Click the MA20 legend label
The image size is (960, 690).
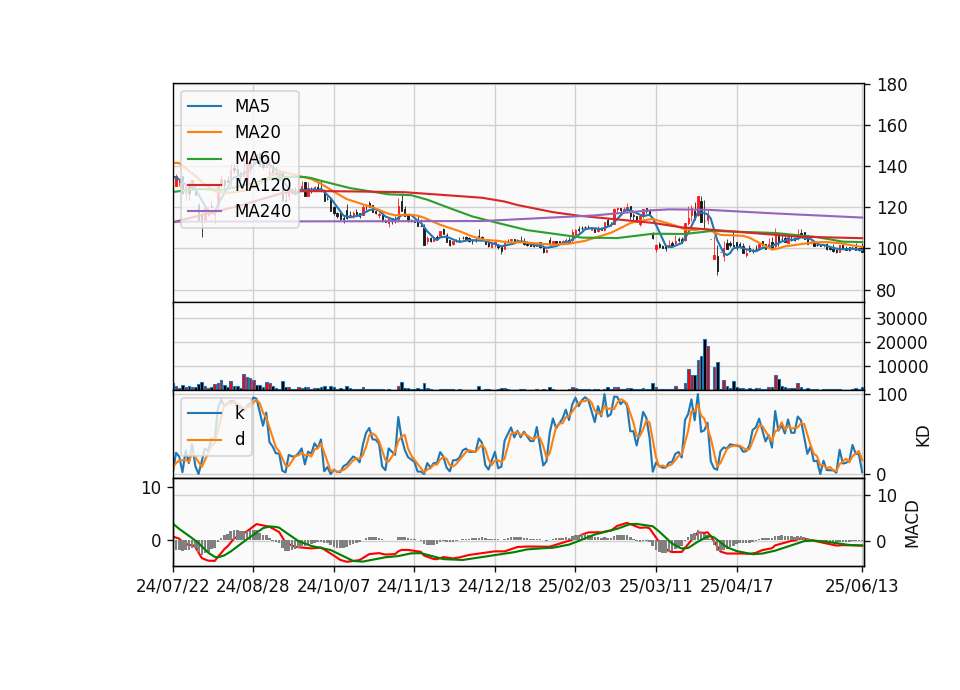[257, 132]
